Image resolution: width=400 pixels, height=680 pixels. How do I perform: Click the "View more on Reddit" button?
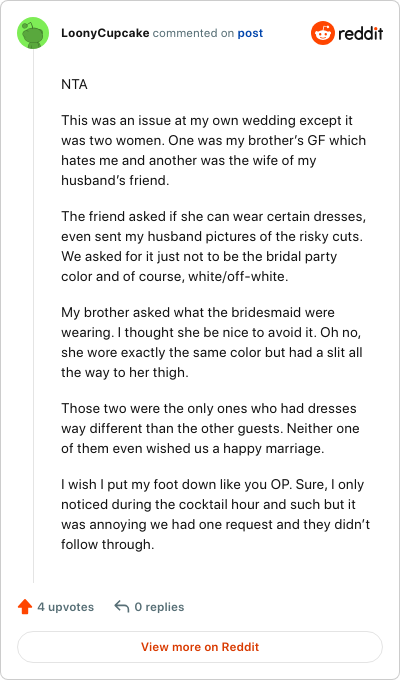coord(200,647)
